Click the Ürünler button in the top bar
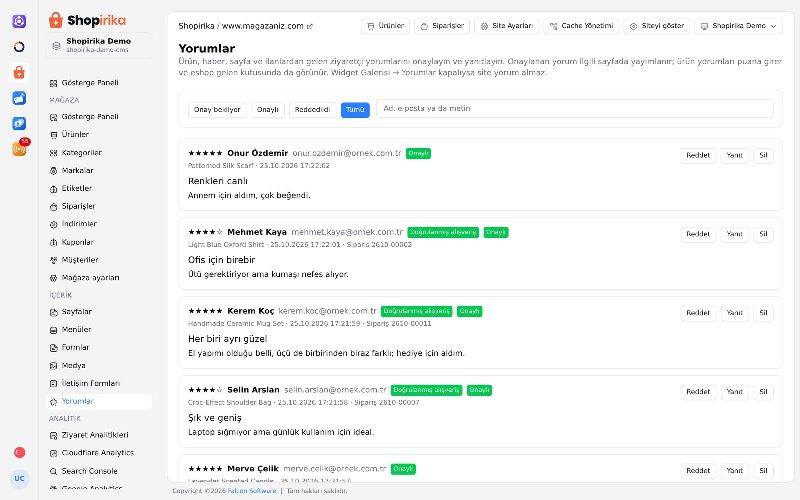800x500 pixels. click(x=386, y=26)
